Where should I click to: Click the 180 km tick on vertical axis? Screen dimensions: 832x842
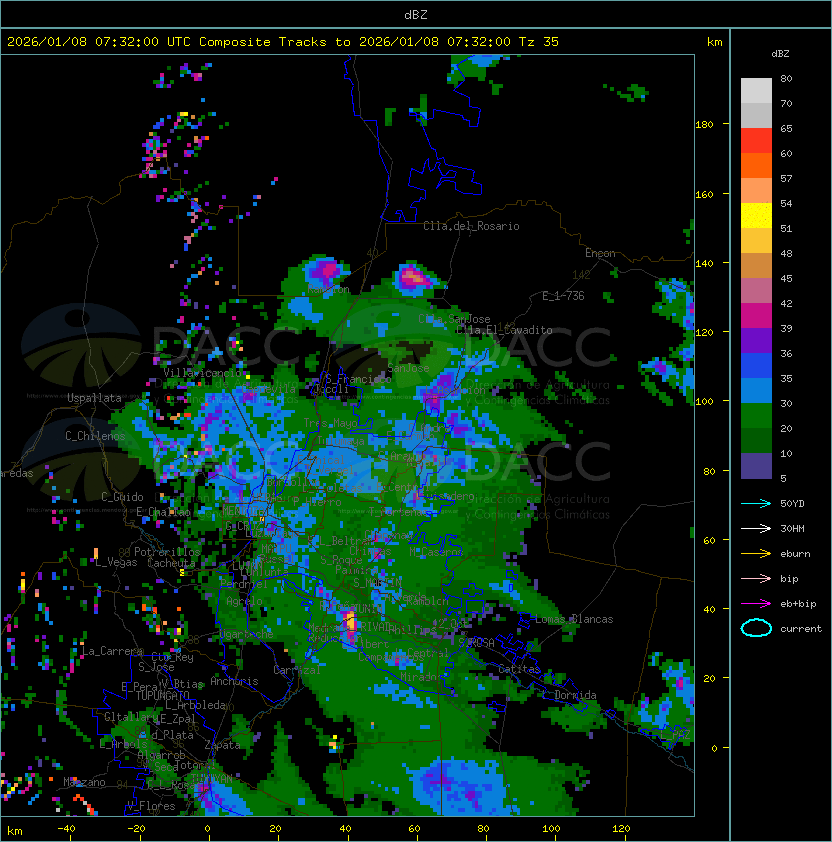point(704,125)
